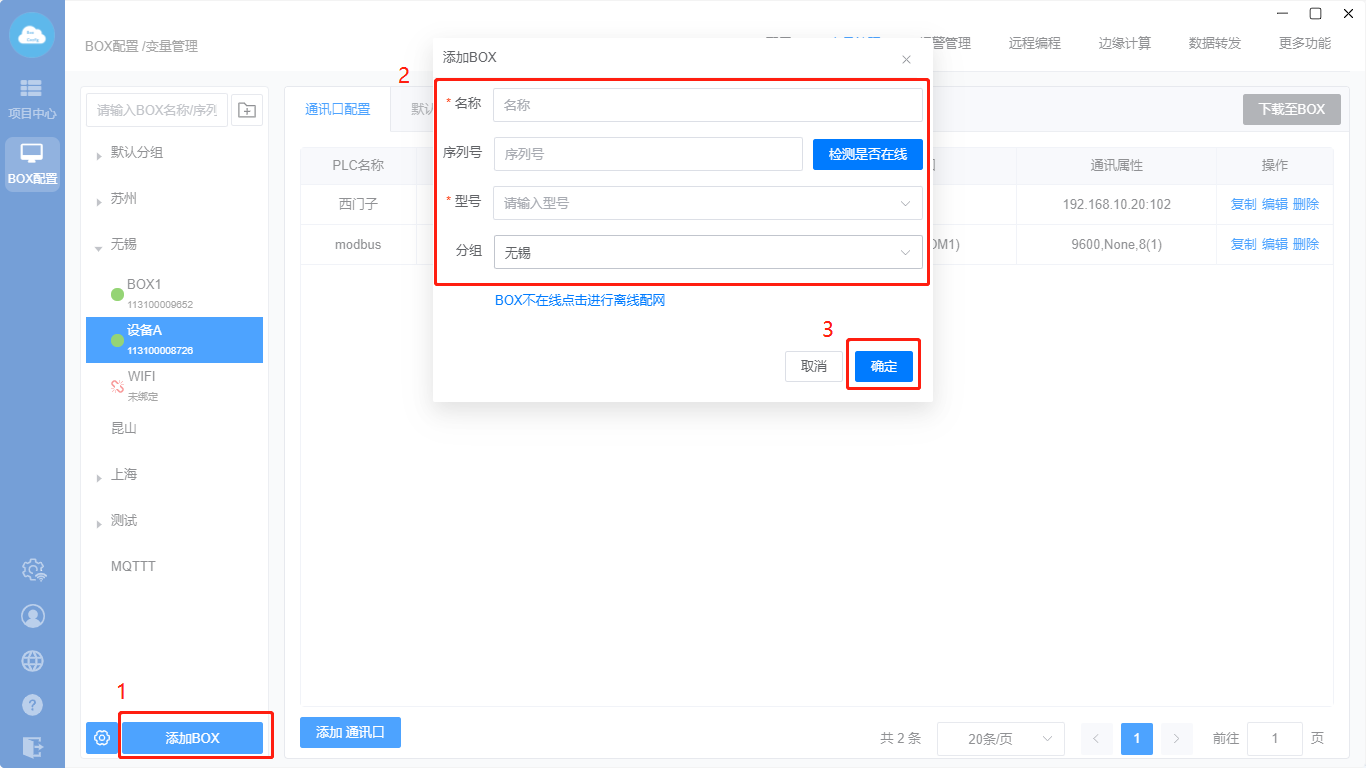This screenshot has width=1366, height=768.
Task: Click the globe language icon
Action: [x=33, y=661]
